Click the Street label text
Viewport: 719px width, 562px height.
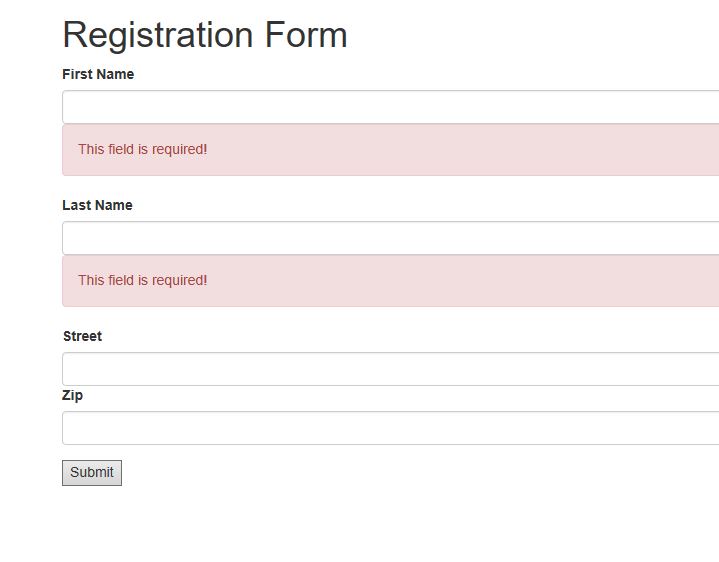pyautogui.click(x=82, y=336)
